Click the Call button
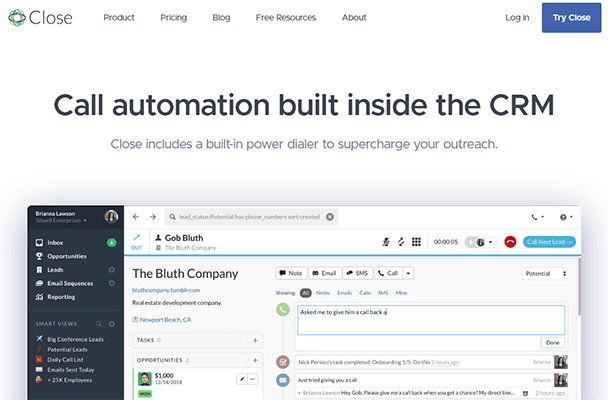The width and height of the screenshot is (608, 400). 388,273
